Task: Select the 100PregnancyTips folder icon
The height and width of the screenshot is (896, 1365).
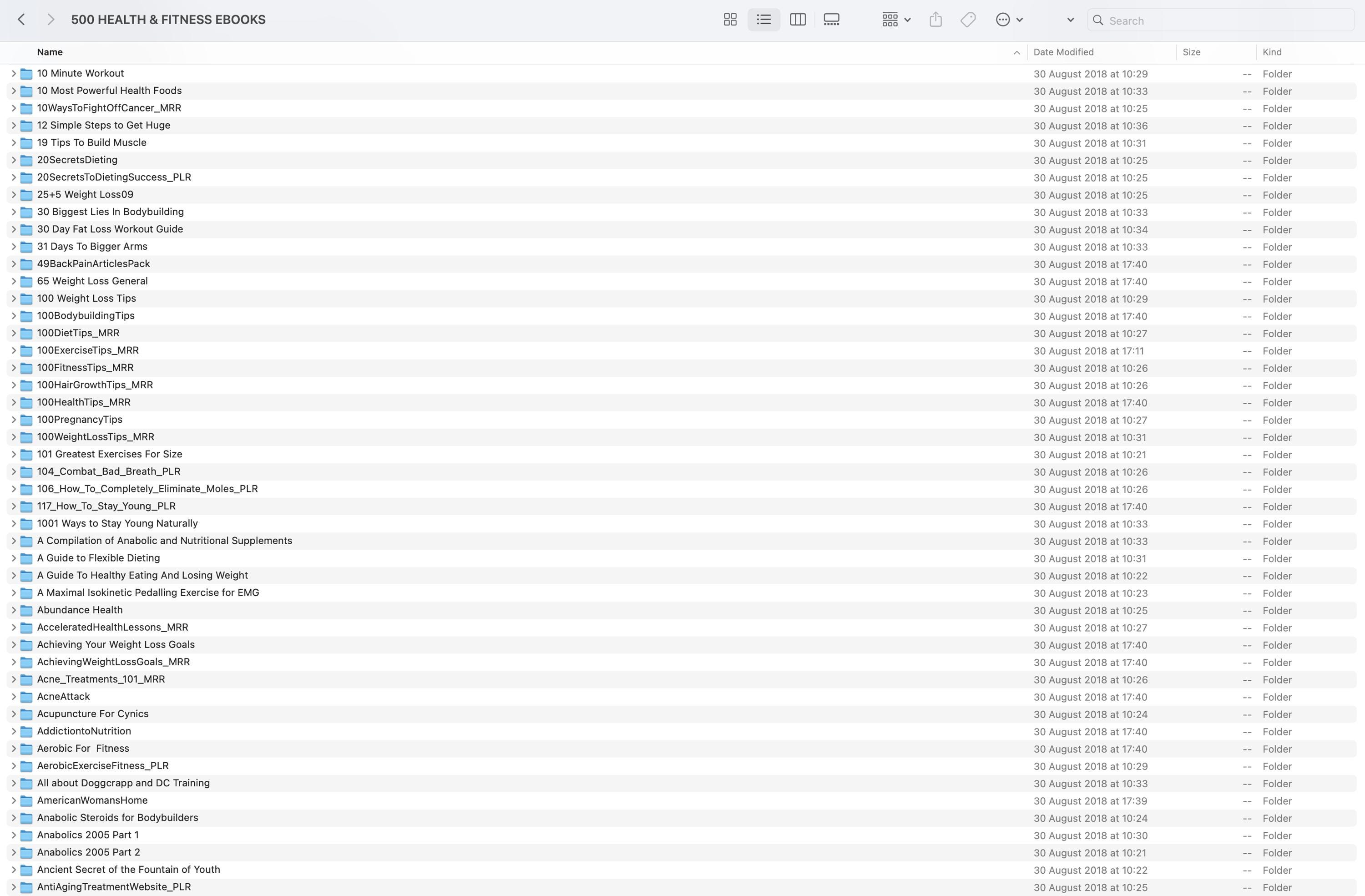Action: [x=26, y=420]
